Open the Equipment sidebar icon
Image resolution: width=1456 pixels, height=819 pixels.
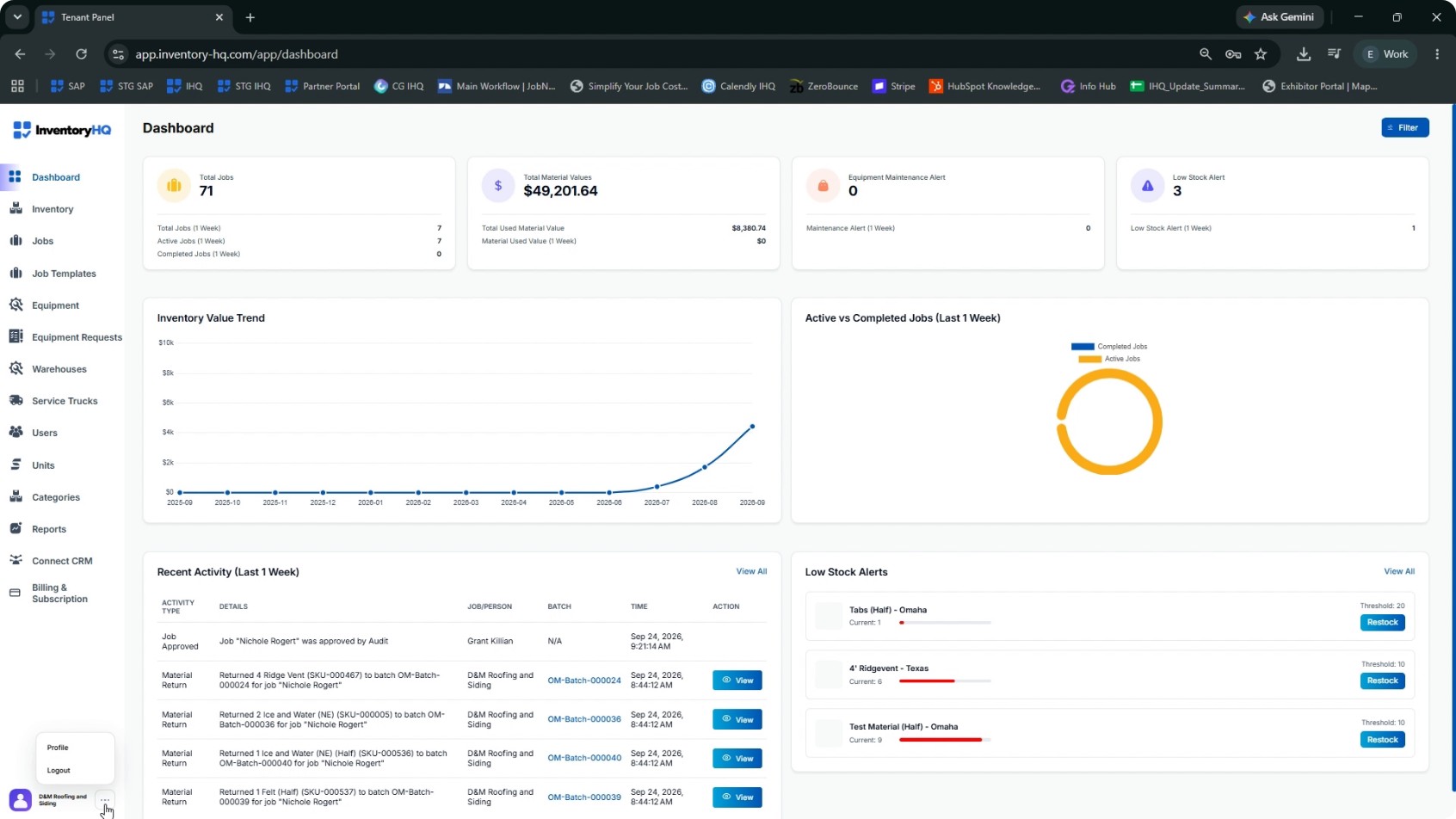point(15,305)
